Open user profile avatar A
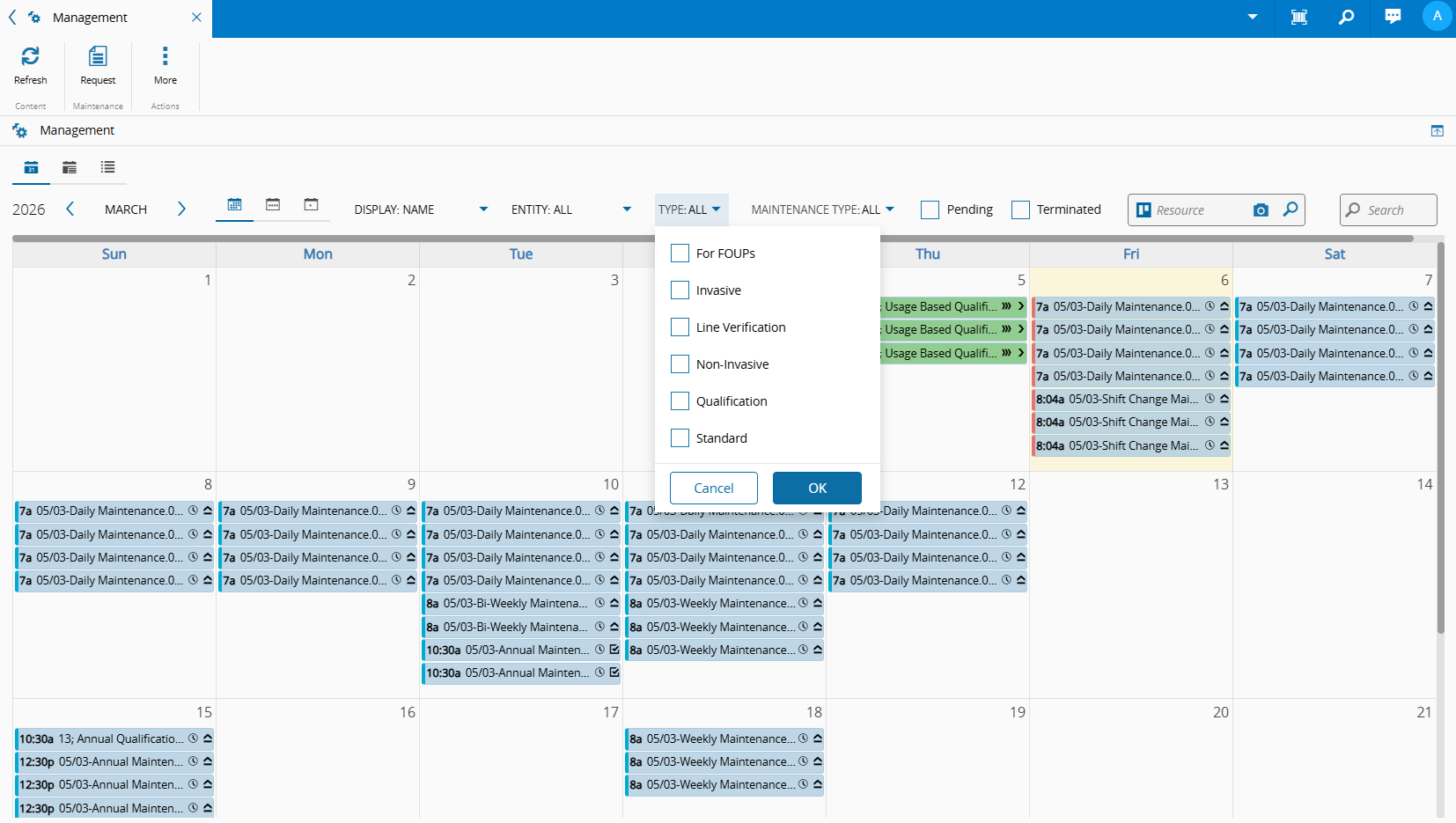The width and height of the screenshot is (1456, 823). pos(1438,16)
